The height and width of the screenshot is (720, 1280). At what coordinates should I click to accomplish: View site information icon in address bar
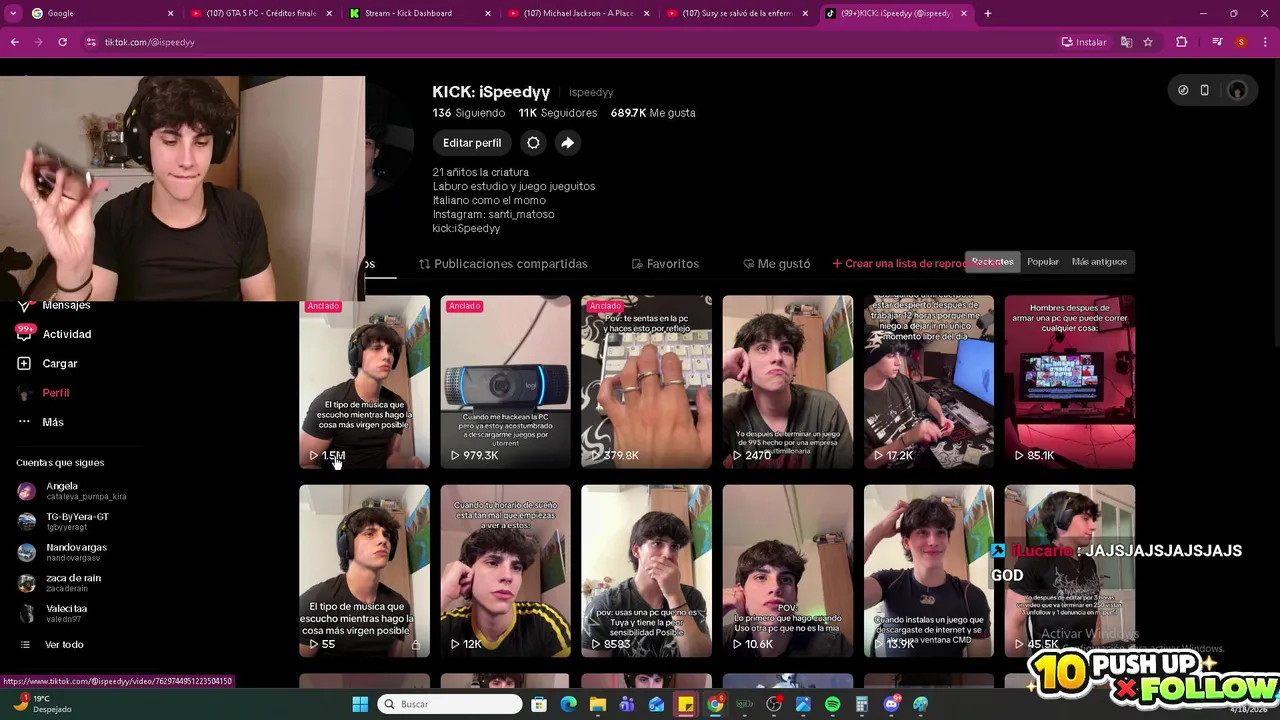tap(91, 42)
